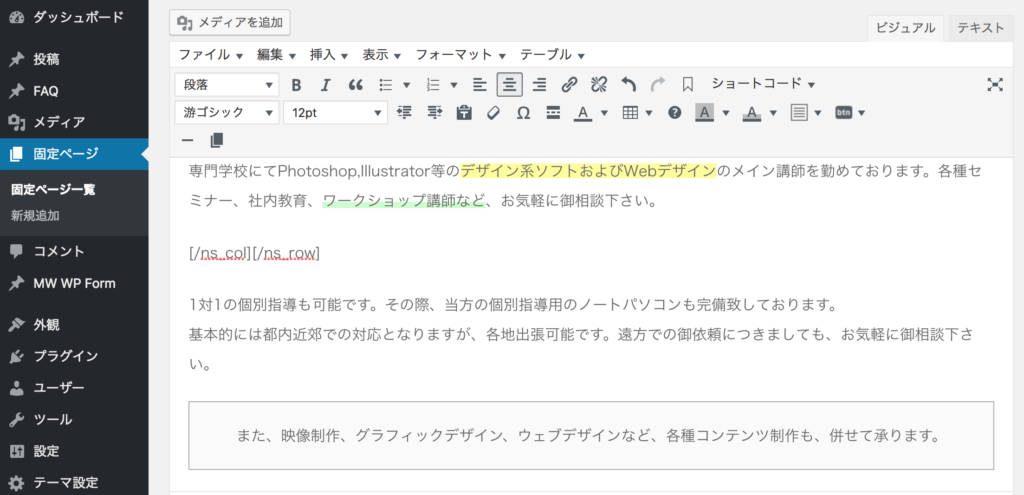
Task: Switch to the テキスト editor tab
Action: pyautogui.click(x=980, y=28)
